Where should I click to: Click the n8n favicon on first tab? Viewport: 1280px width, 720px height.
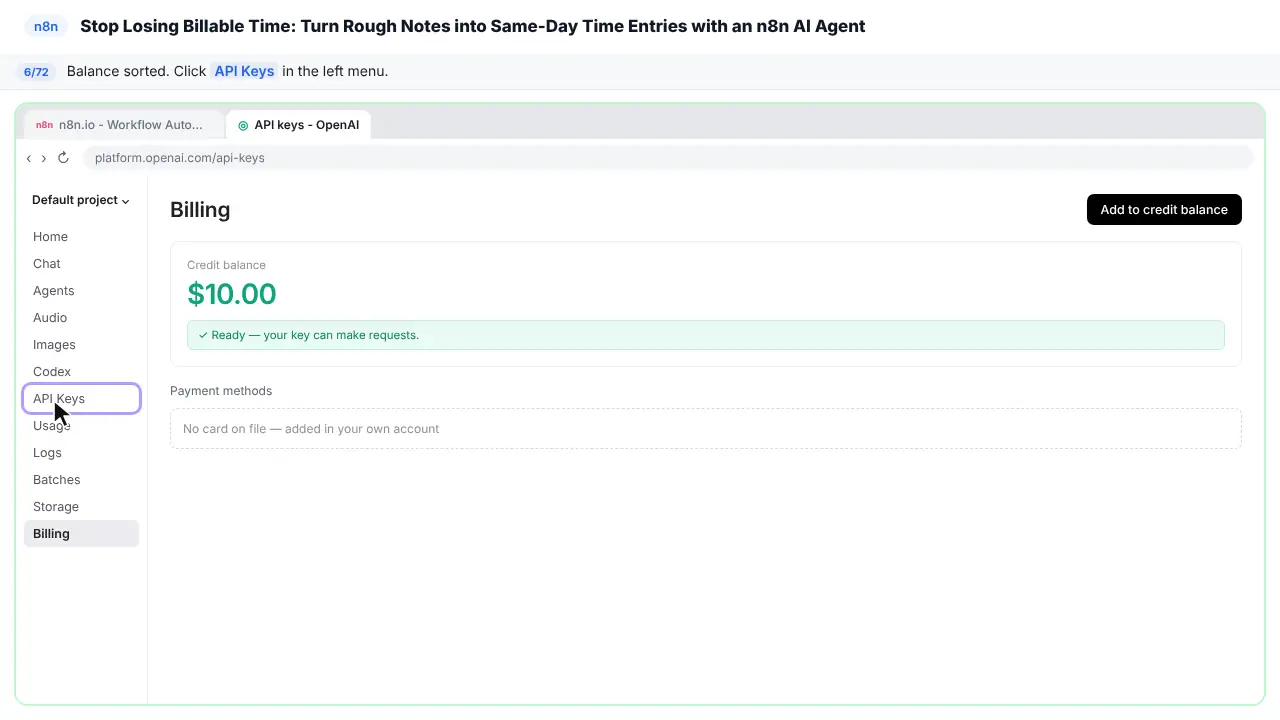pyautogui.click(x=44, y=125)
